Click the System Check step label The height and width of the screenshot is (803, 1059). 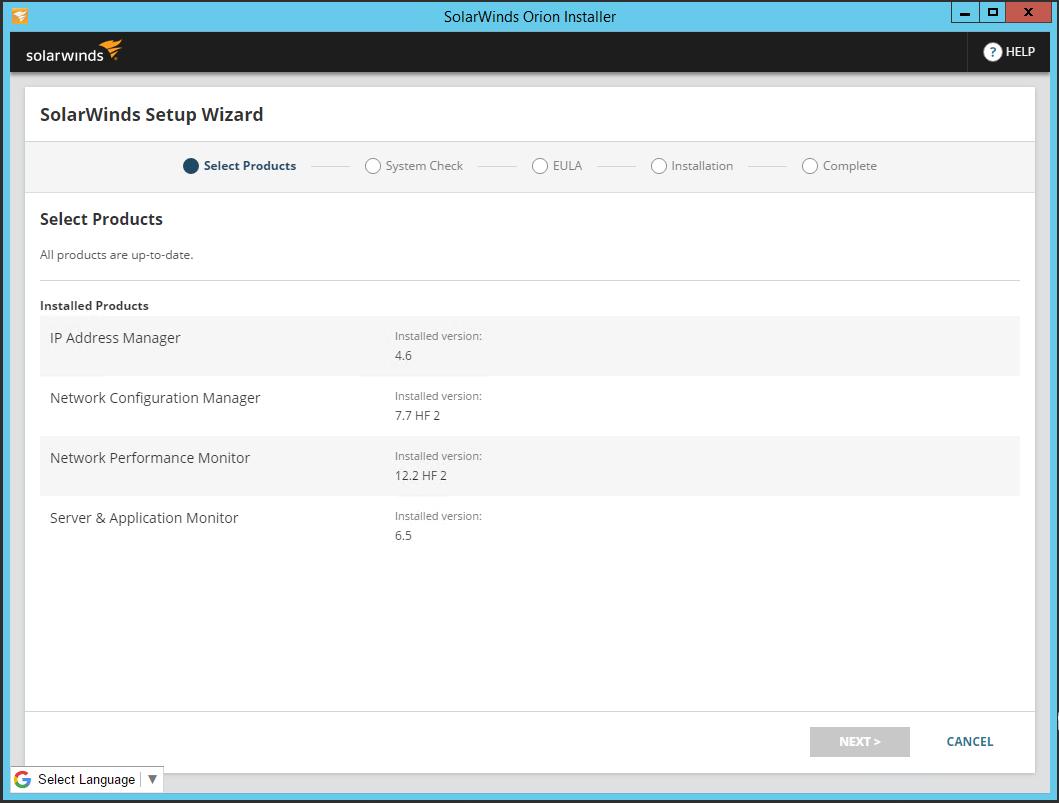424,166
